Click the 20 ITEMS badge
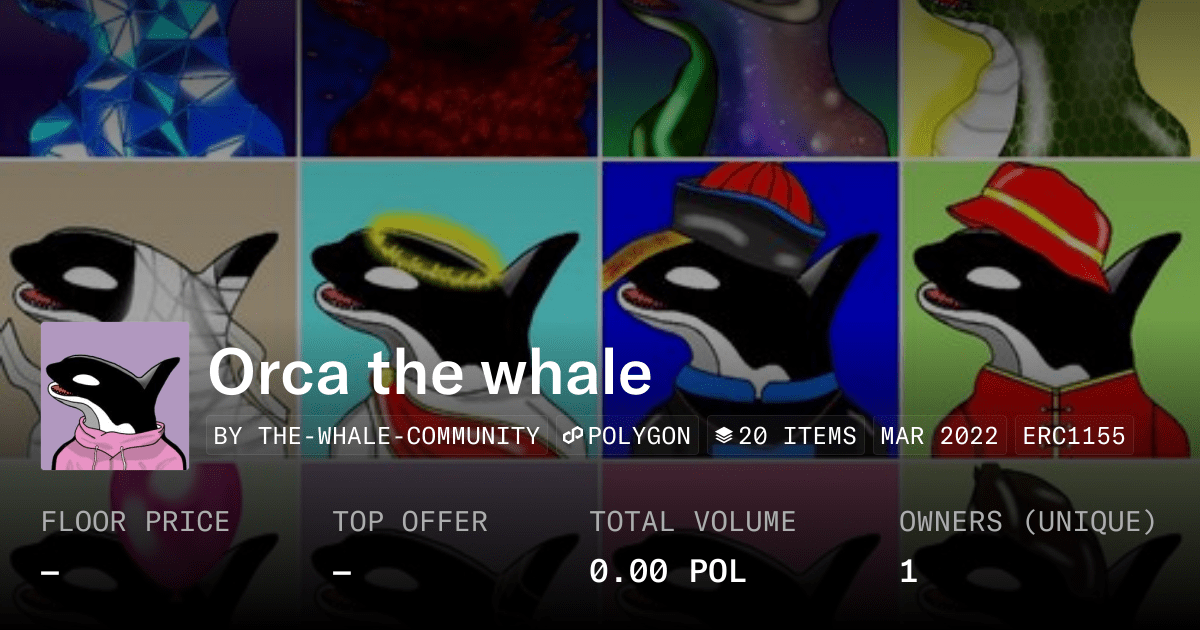Screen dimensions: 1200x630 coord(787,436)
